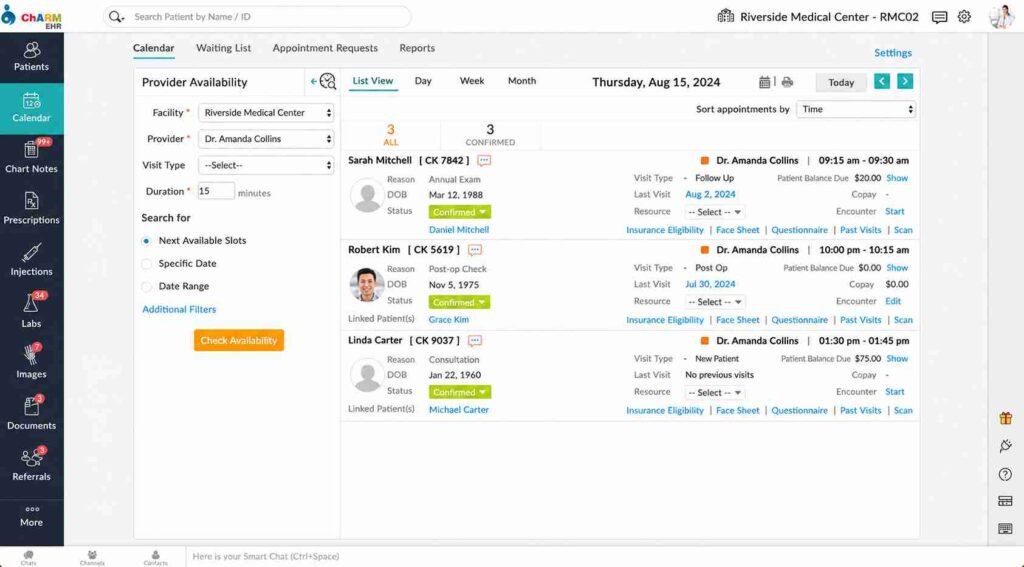
Task: Open the Visit Type dropdown
Action: click(x=266, y=165)
